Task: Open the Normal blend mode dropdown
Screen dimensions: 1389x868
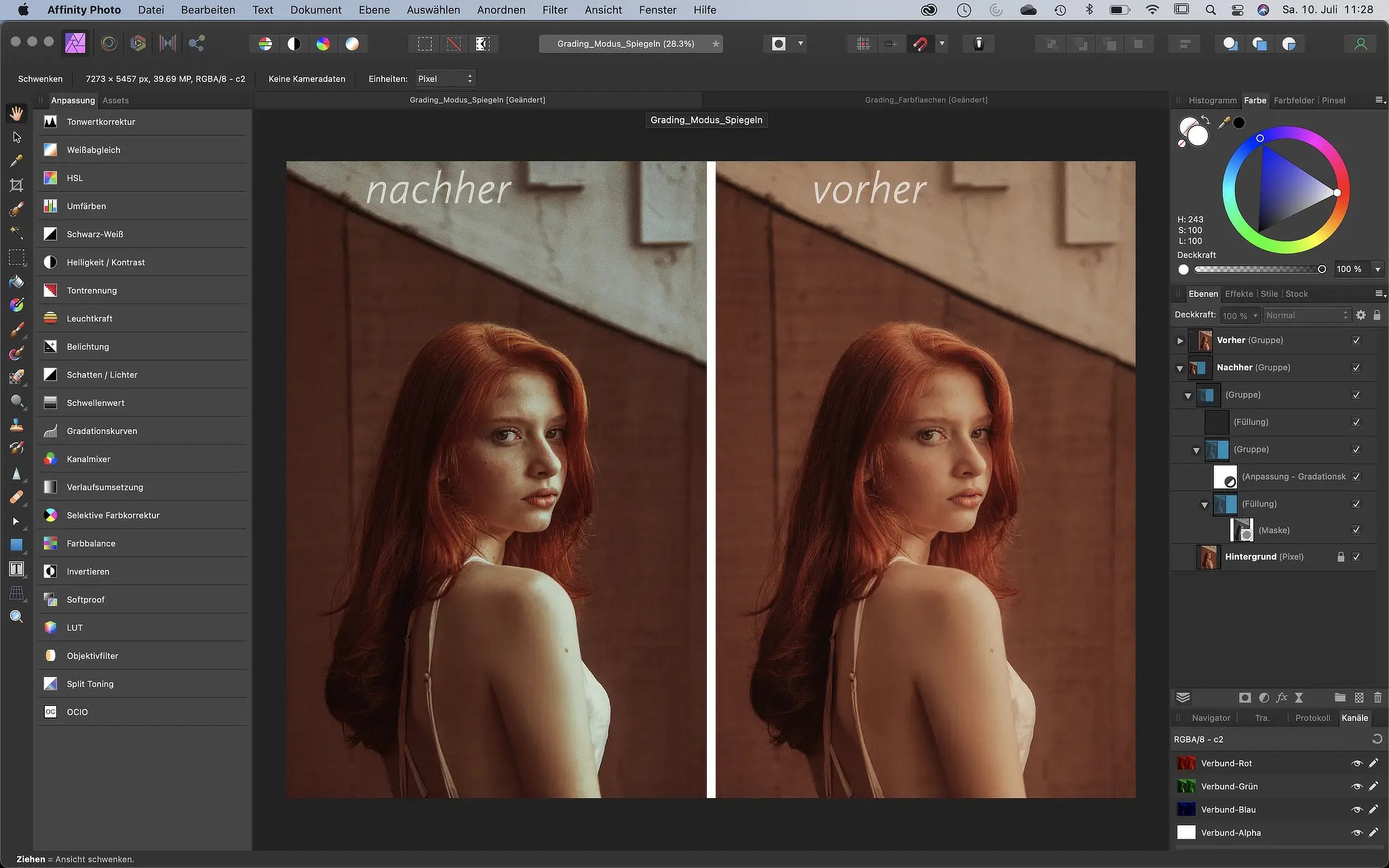Action: tap(1306, 315)
